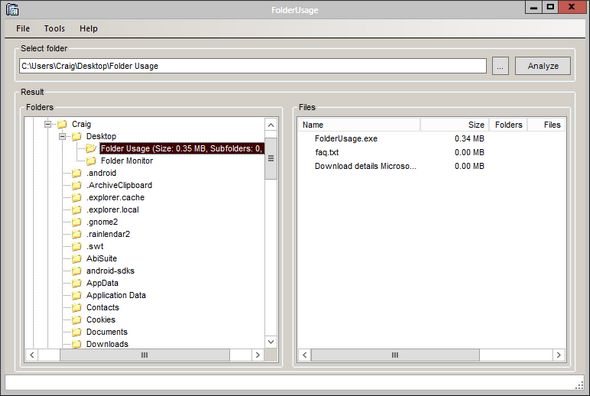The image size is (590, 396).
Task: Click folder tree vertical scroll up arrow
Action: tap(271, 125)
